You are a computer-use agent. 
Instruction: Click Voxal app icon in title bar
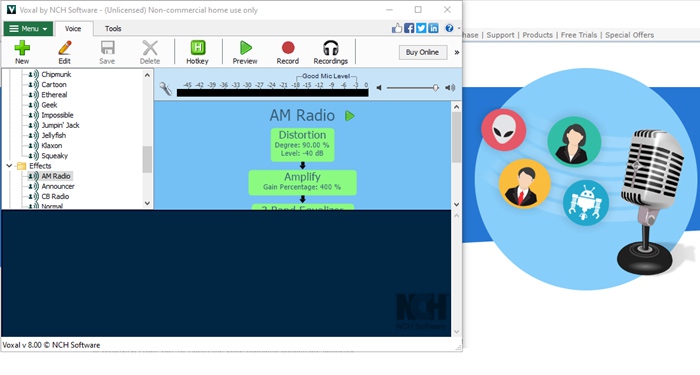click(x=11, y=9)
